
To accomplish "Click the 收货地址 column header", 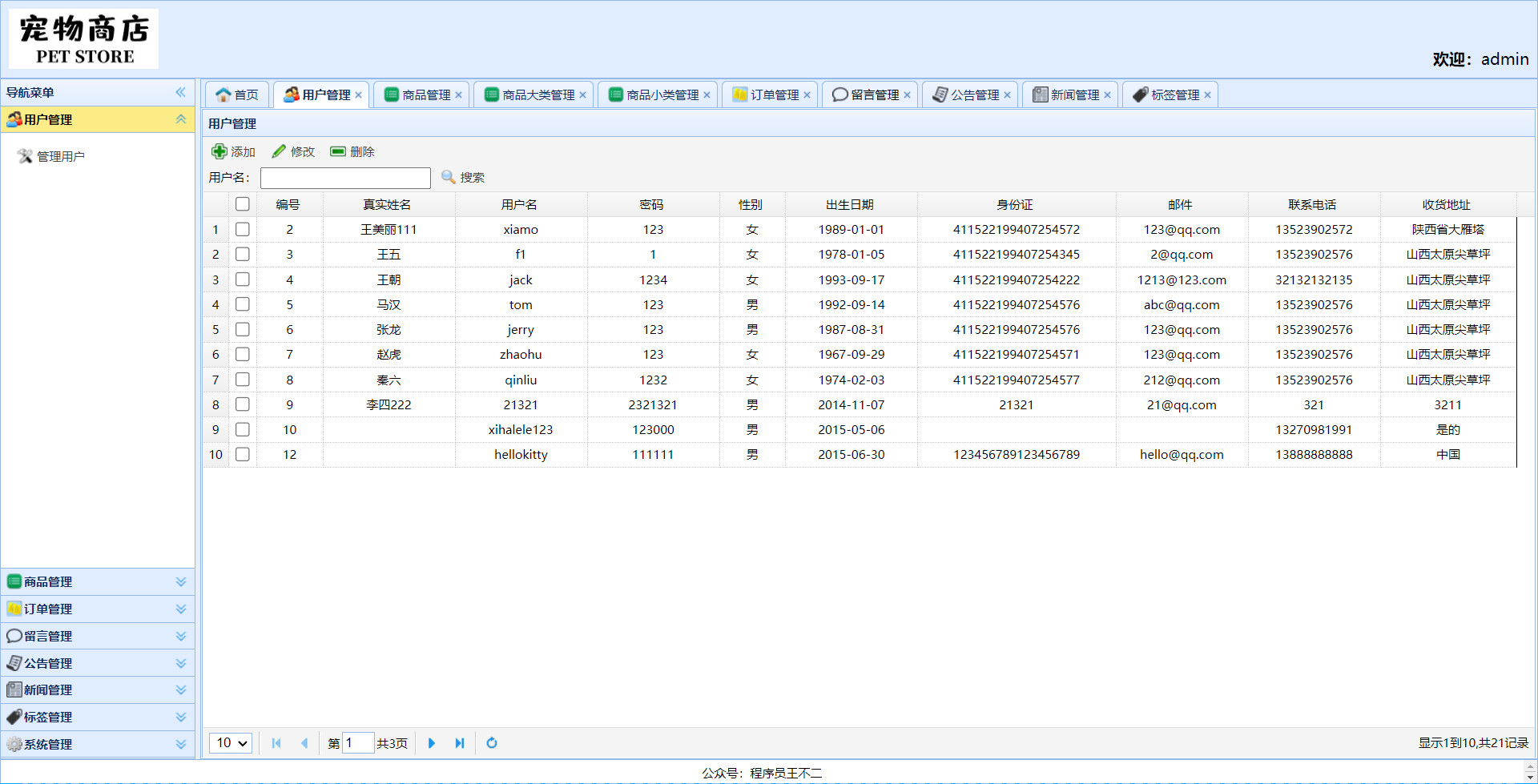I will pyautogui.click(x=1447, y=204).
